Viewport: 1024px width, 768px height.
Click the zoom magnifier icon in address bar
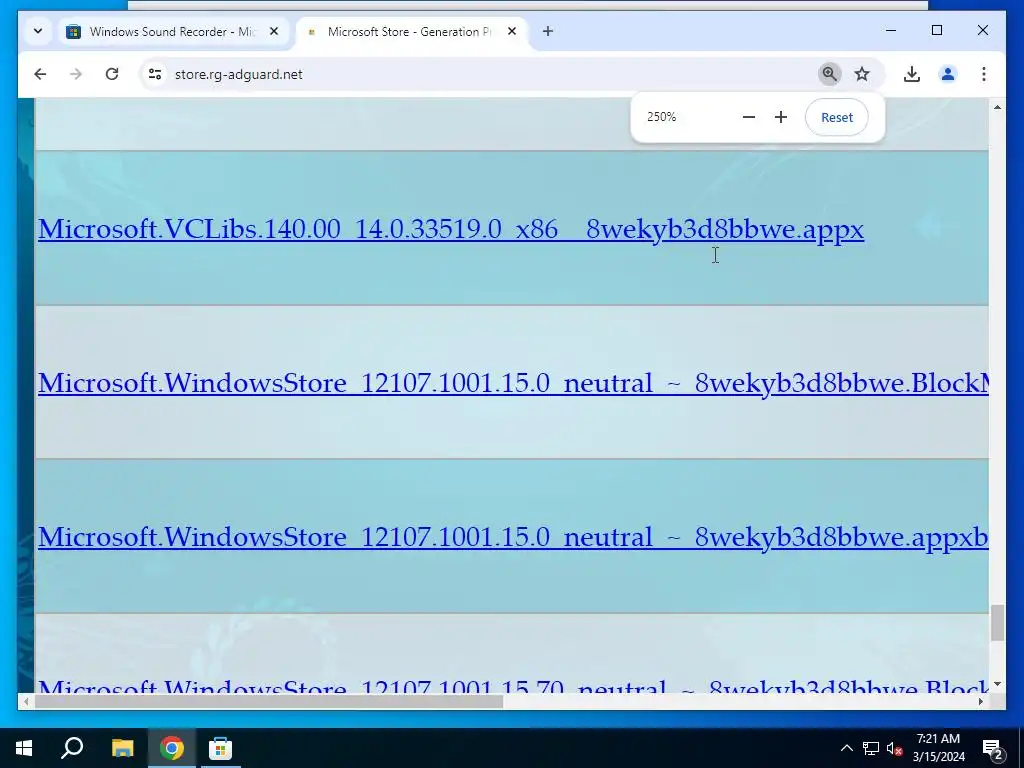(829, 74)
